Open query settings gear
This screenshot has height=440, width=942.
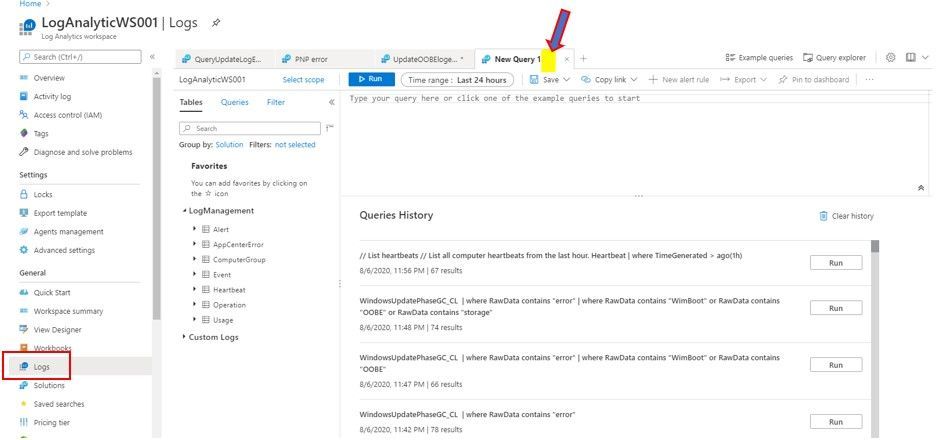click(x=891, y=58)
